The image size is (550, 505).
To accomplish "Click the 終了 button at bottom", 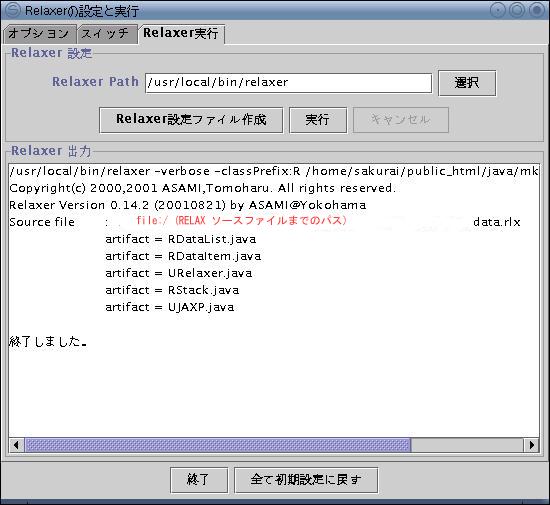I will (x=199, y=480).
